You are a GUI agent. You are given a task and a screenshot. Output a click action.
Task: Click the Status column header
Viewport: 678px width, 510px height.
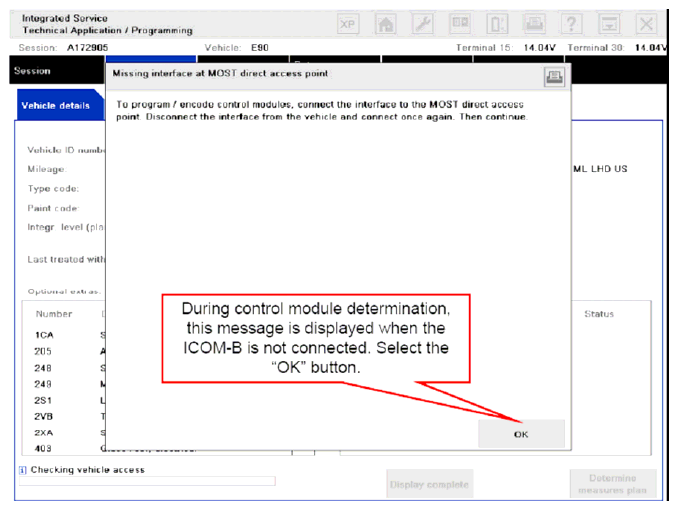(599, 314)
